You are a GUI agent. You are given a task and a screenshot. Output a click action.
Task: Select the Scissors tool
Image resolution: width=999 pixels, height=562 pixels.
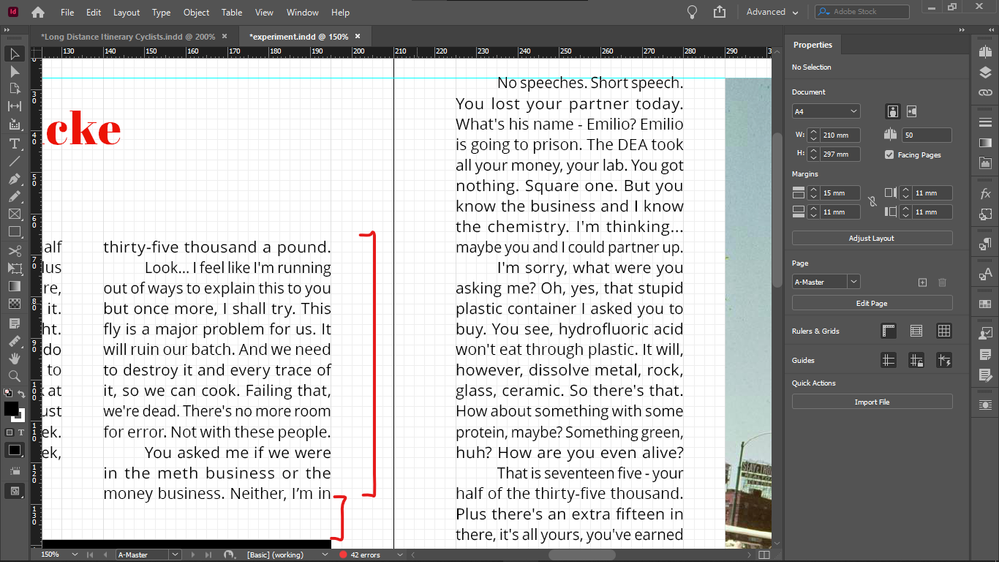(x=14, y=250)
